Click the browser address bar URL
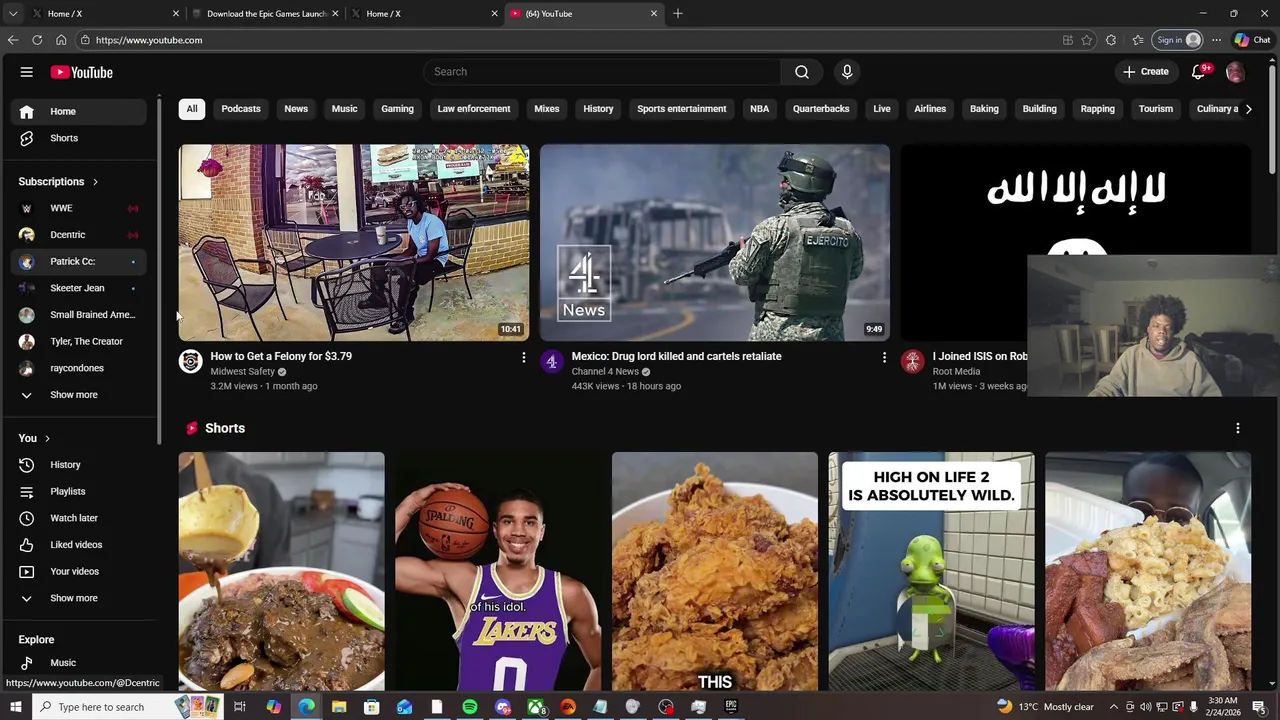The image size is (1280, 720). pyautogui.click(x=149, y=40)
